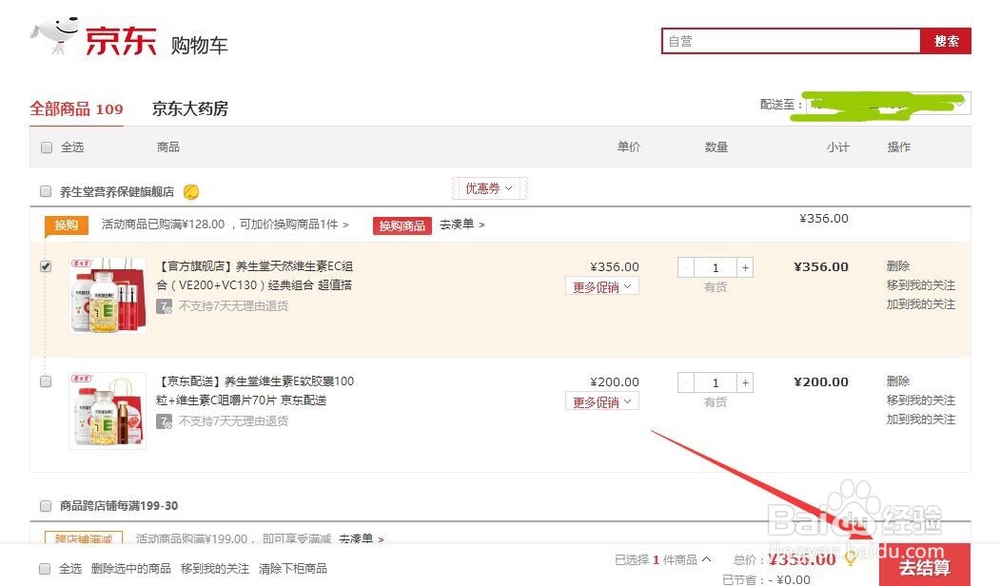Click the search input field at top

tap(790, 41)
